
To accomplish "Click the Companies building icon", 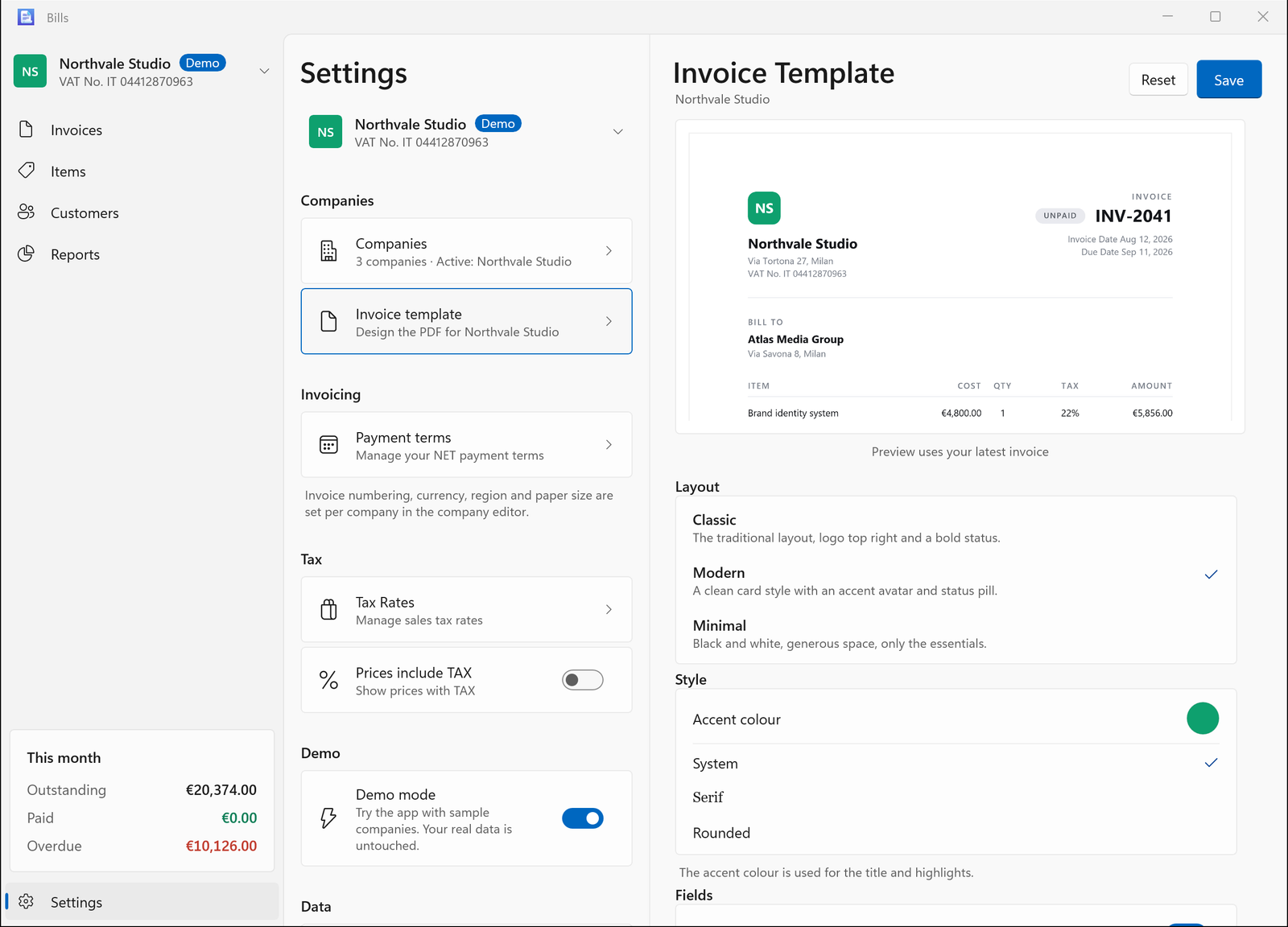I will coord(328,251).
